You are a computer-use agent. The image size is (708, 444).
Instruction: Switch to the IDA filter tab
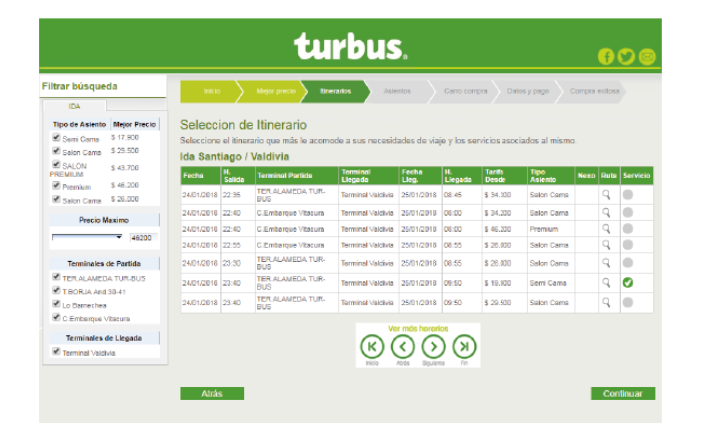75,106
